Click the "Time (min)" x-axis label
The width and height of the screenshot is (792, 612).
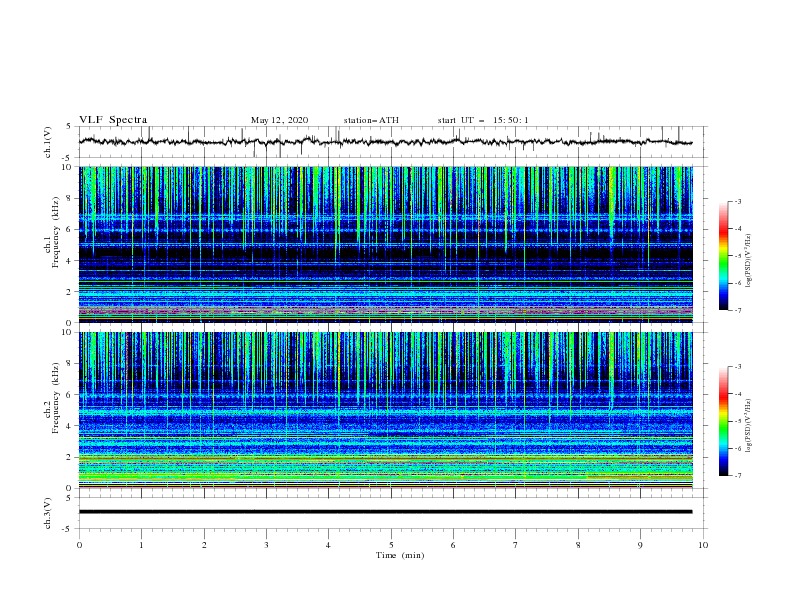click(400, 555)
